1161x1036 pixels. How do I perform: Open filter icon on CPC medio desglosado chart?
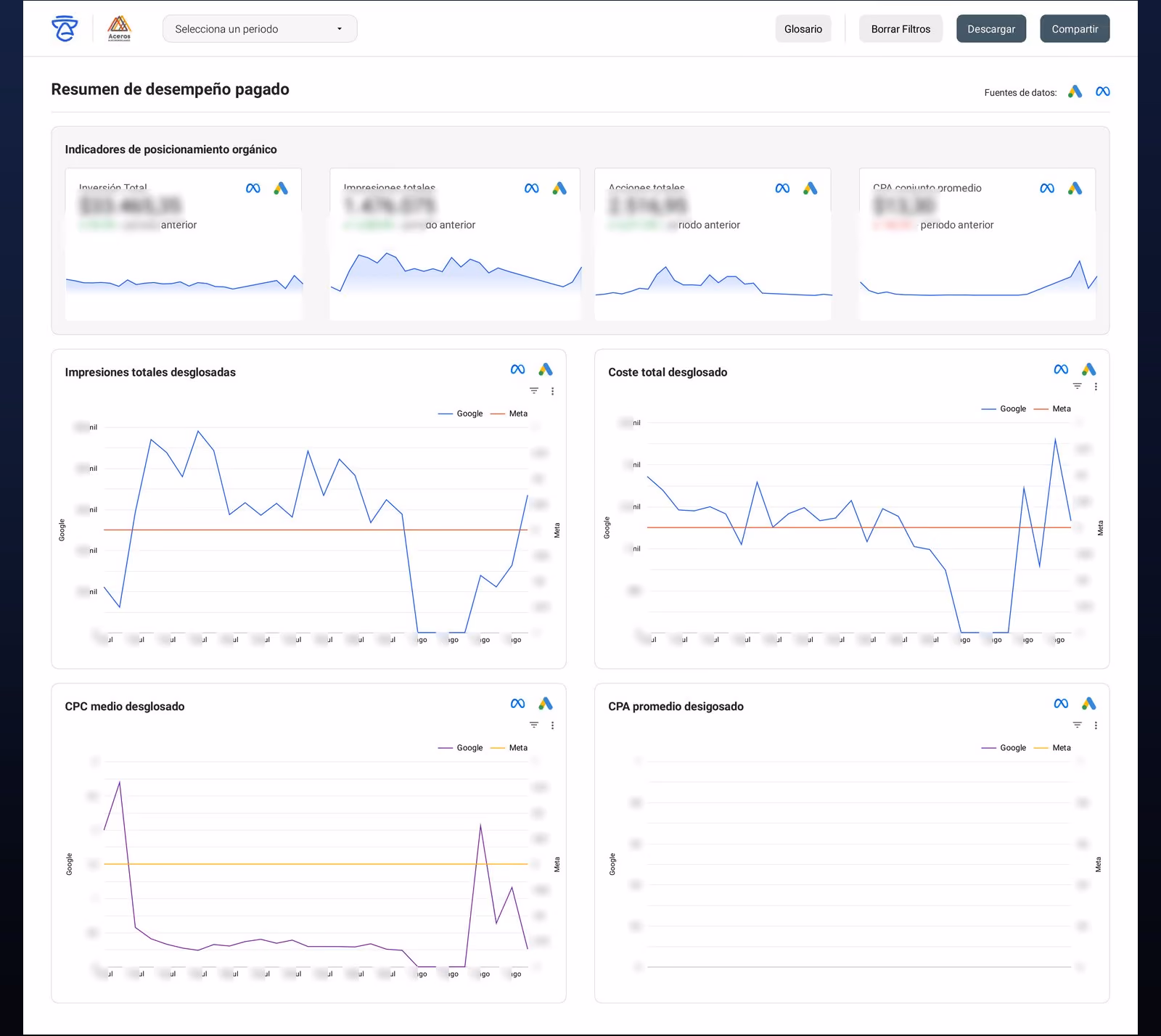click(x=534, y=725)
